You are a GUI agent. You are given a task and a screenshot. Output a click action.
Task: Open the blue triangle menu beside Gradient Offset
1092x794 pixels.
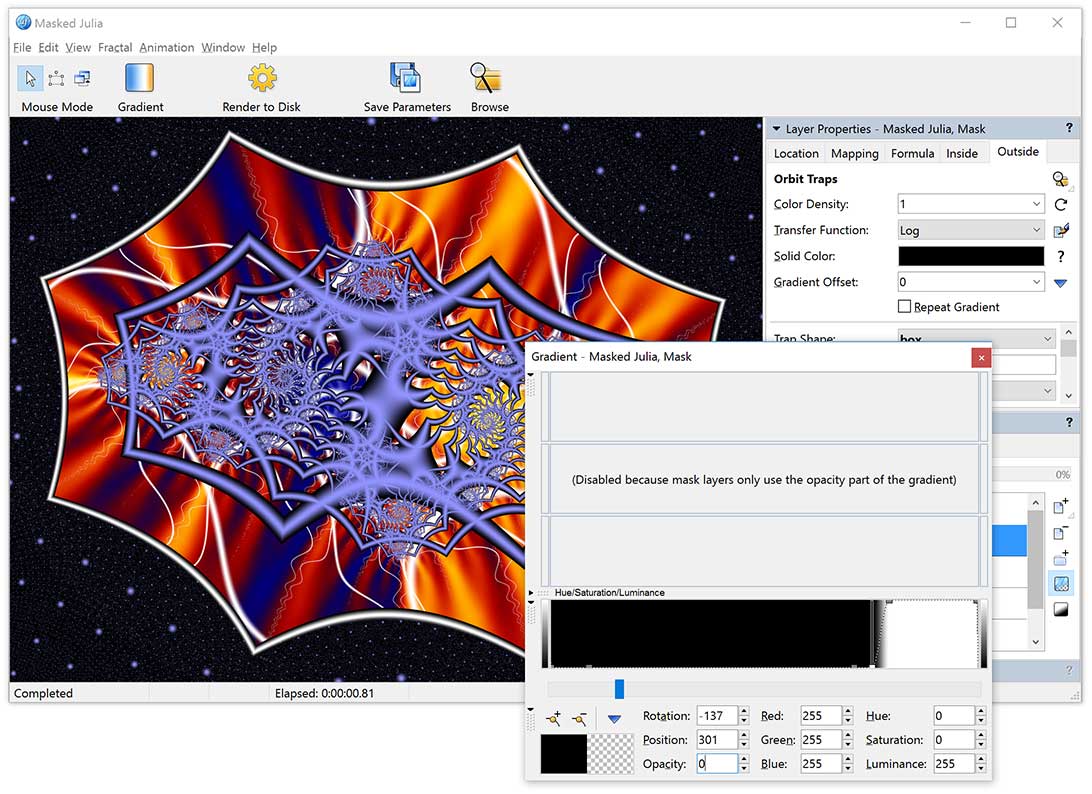1060,283
